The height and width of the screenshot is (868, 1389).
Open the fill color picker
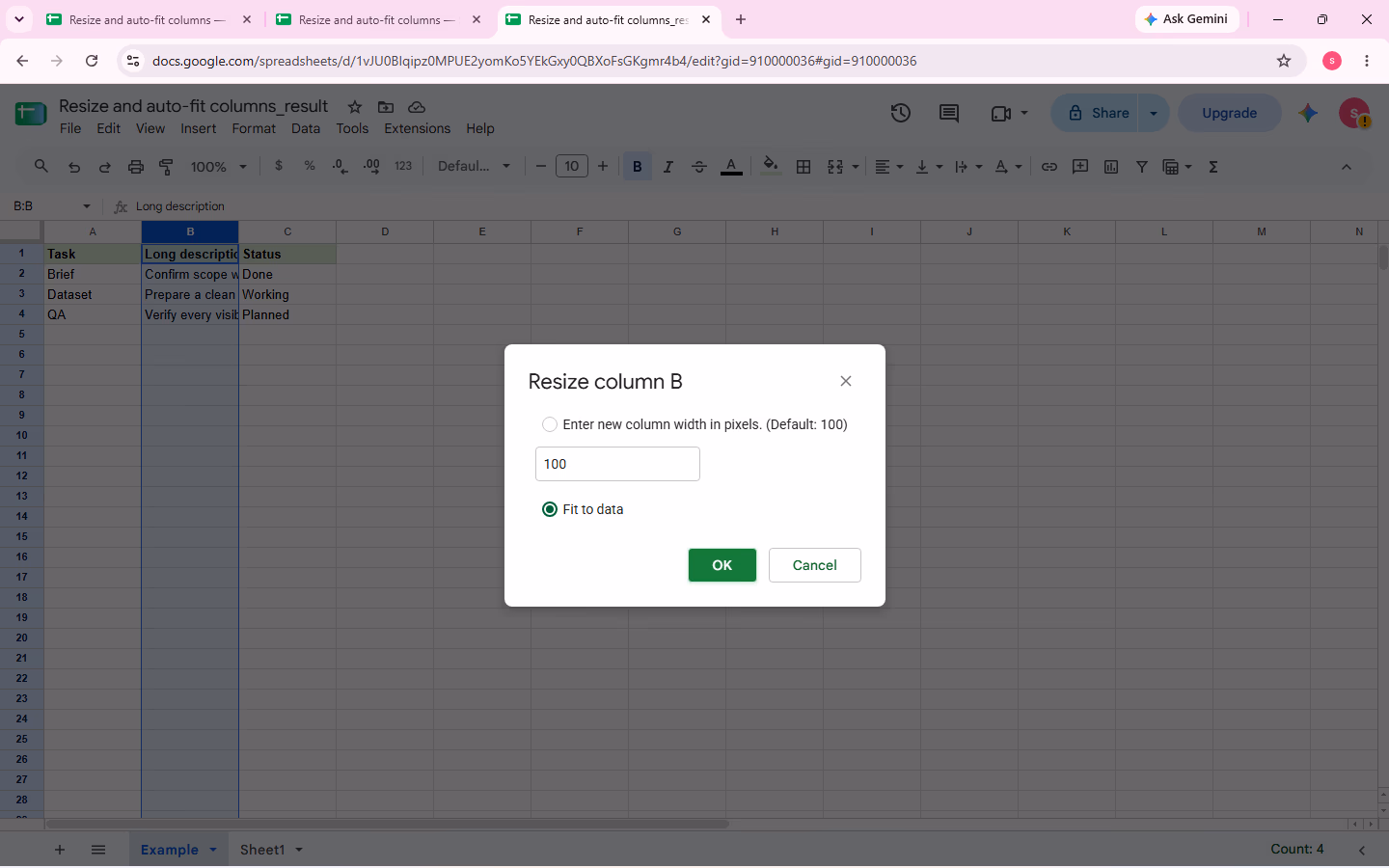770,167
